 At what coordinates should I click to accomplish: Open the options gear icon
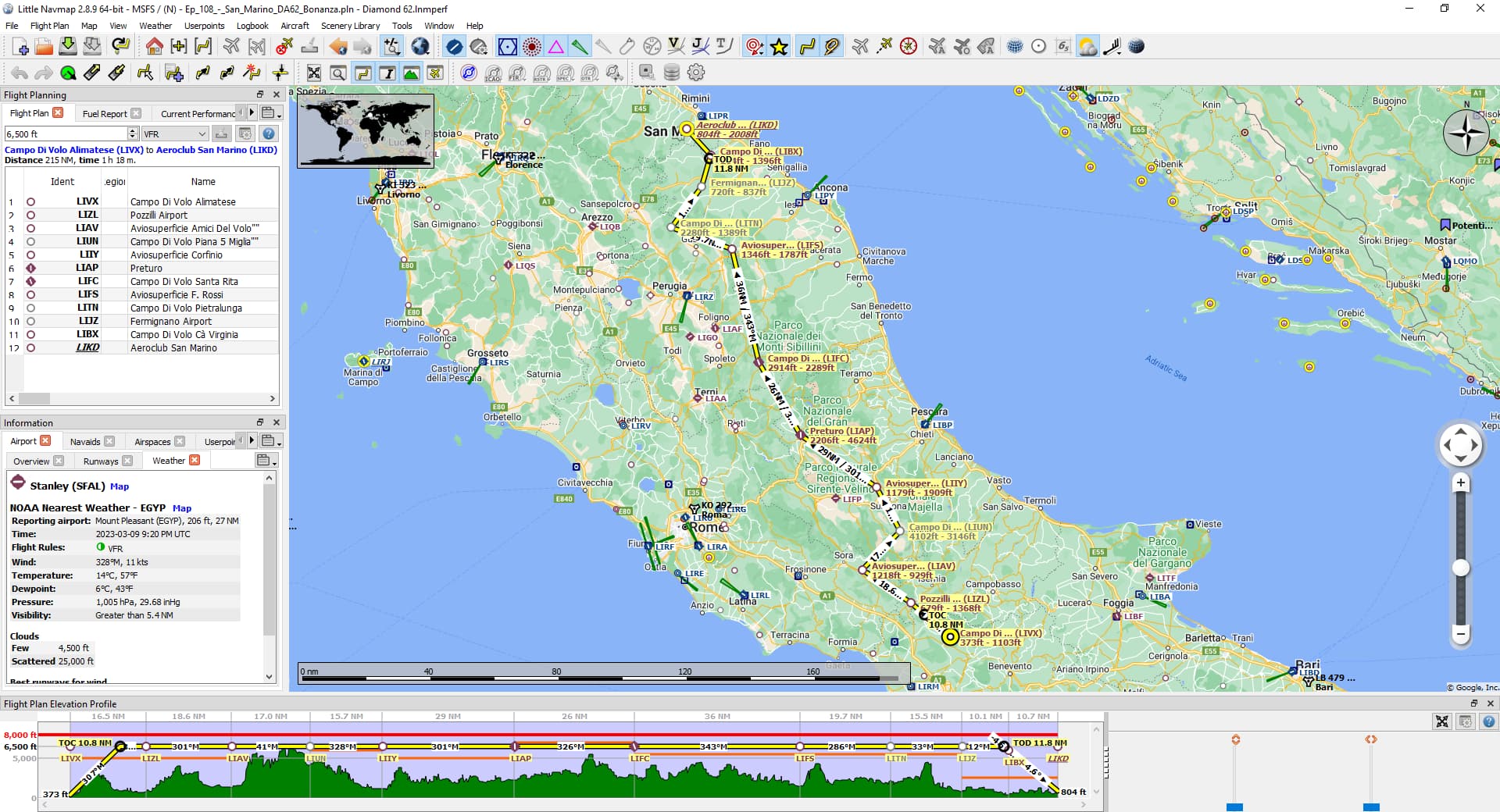tap(695, 73)
